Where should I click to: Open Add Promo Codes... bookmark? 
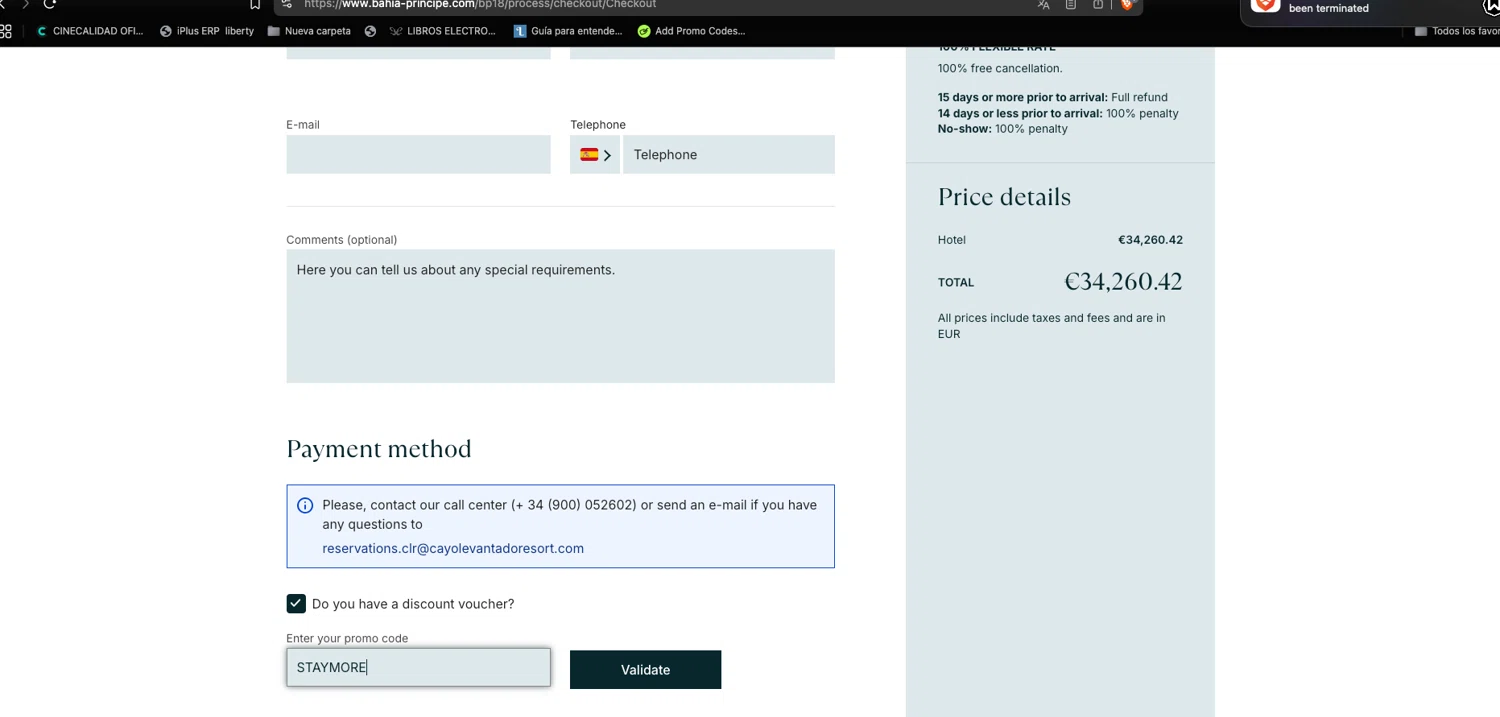click(x=691, y=31)
